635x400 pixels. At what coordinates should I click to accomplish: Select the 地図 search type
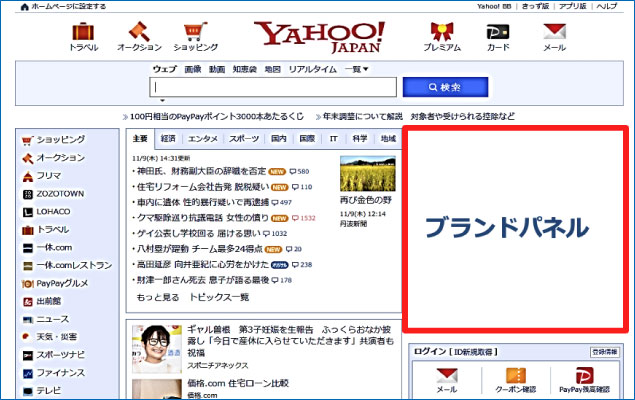coord(273,69)
